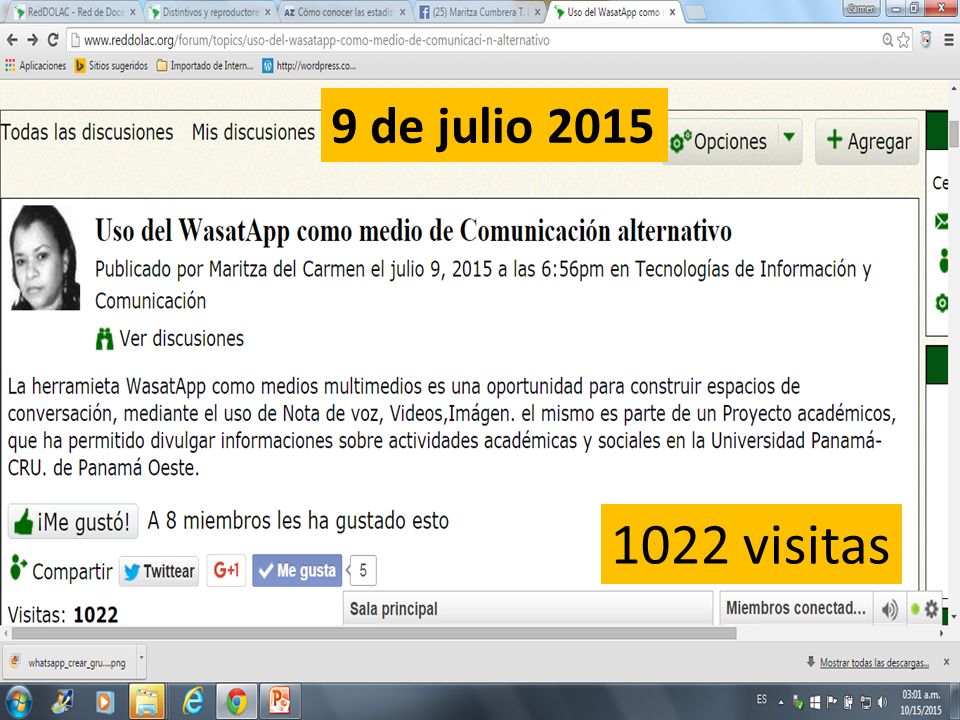Toggle the chat sound speaker icon
Viewport: 960px width, 720px height.
click(x=890, y=609)
